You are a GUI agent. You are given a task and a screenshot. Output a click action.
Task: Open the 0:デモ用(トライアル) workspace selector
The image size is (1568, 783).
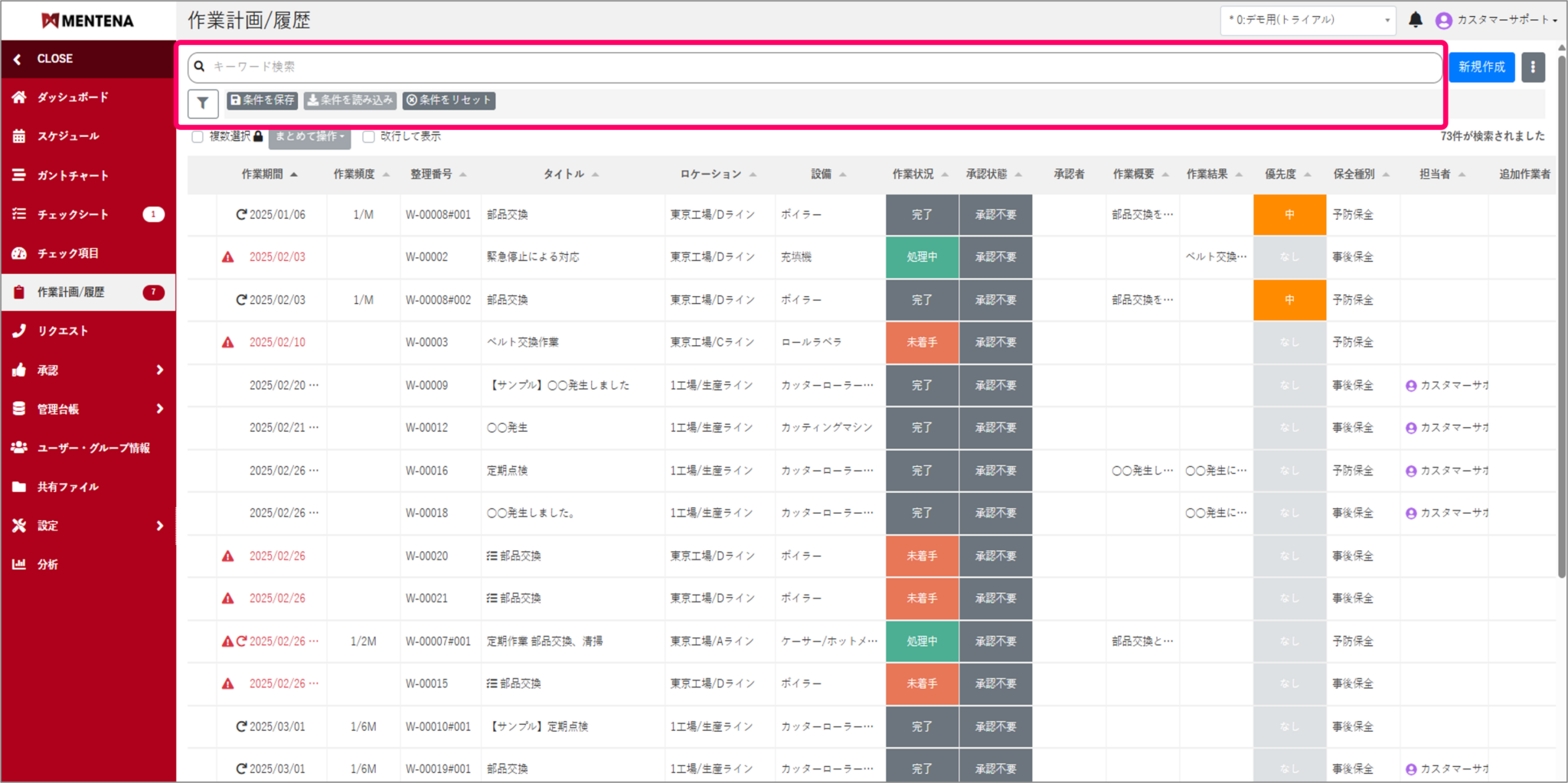[1309, 20]
